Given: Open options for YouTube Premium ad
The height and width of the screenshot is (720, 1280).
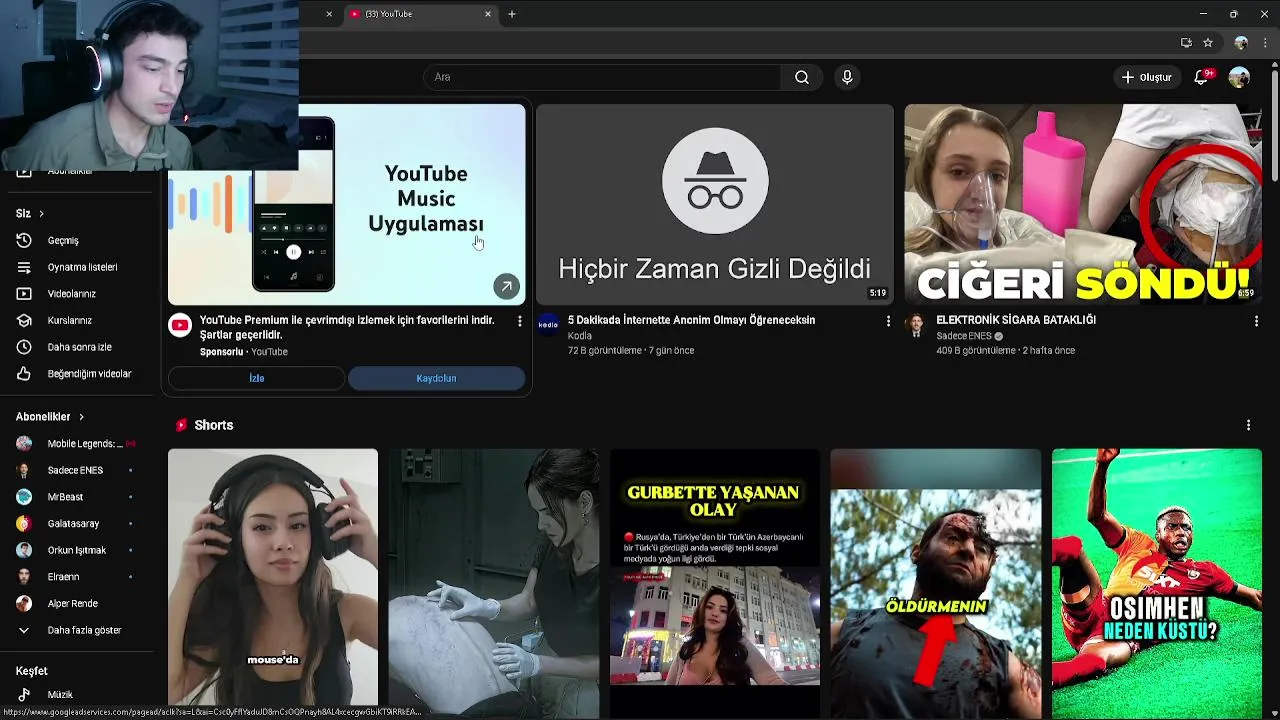Looking at the screenshot, I should point(519,321).
